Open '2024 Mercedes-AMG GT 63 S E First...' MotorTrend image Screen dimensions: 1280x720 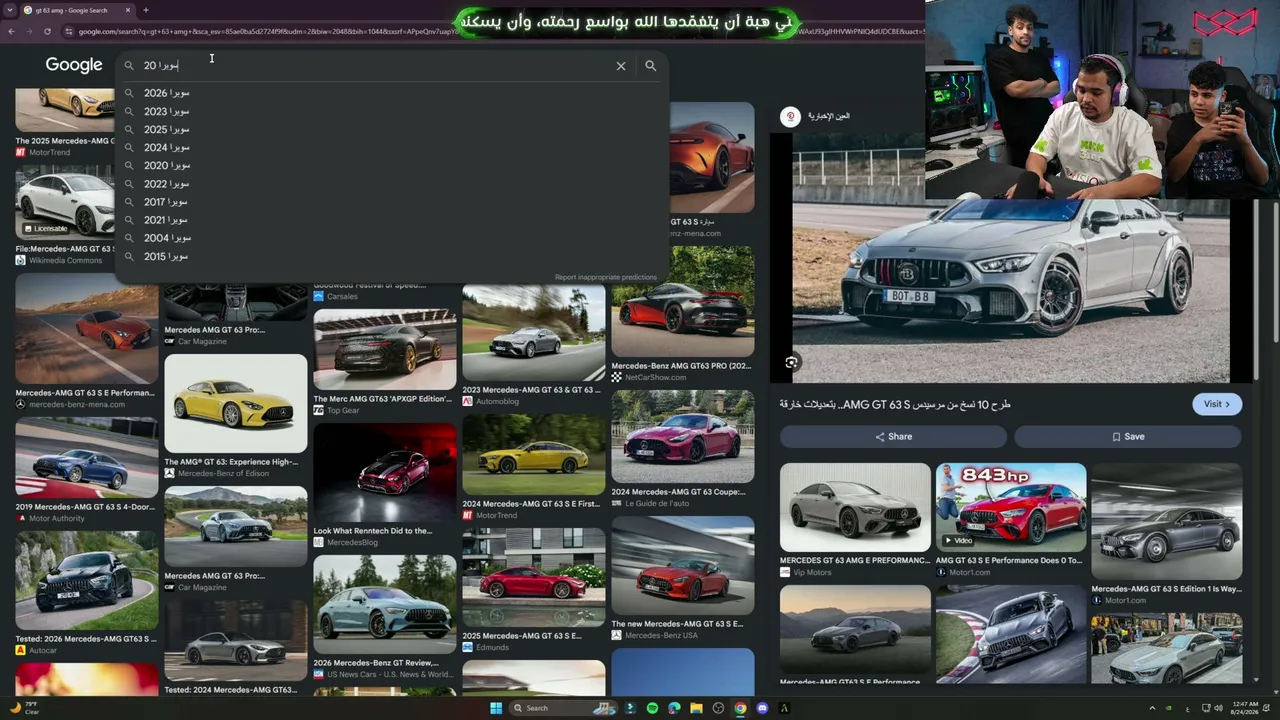coord(534,455)
